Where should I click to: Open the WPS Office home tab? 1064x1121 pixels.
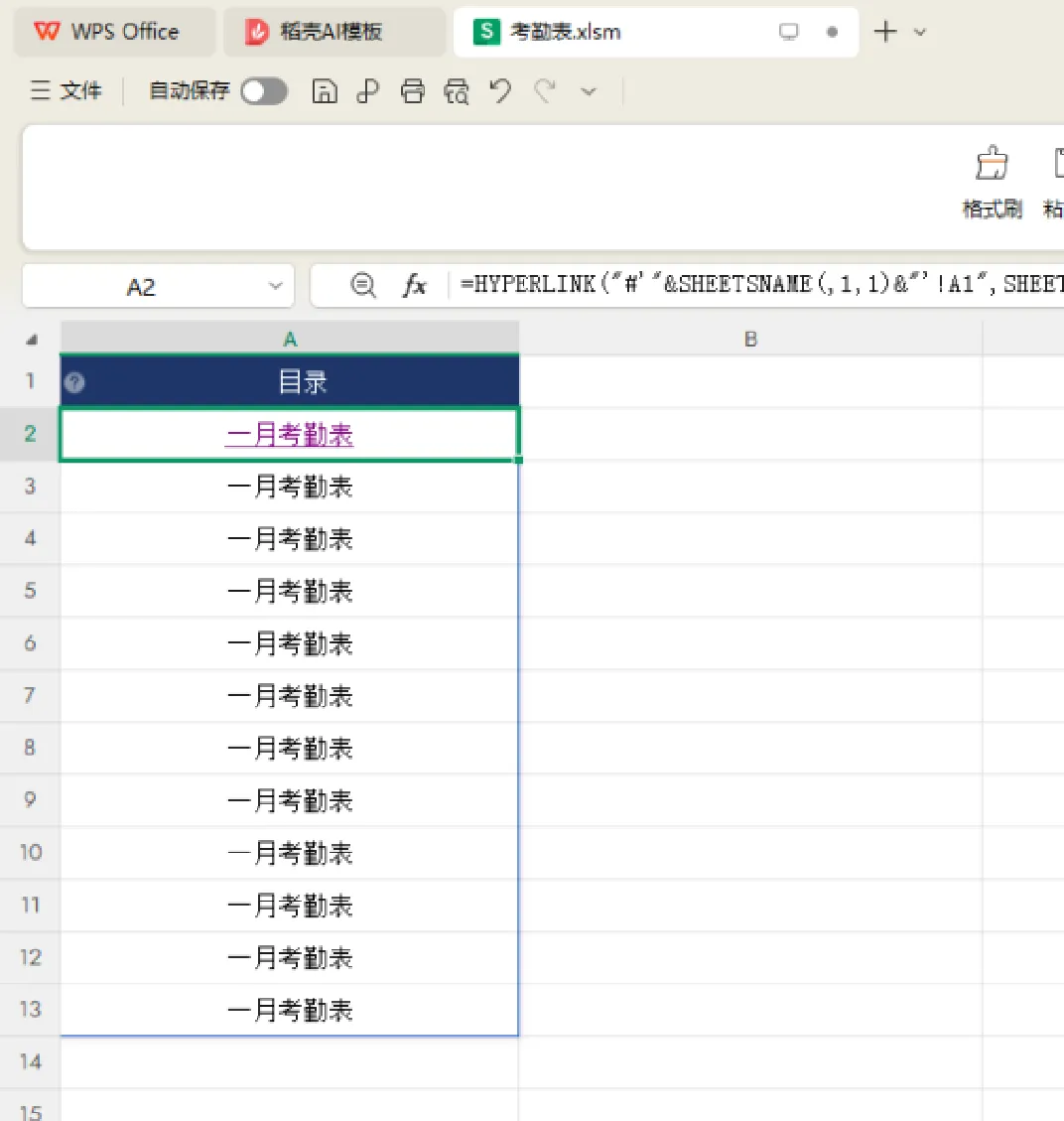click(113, 32)
